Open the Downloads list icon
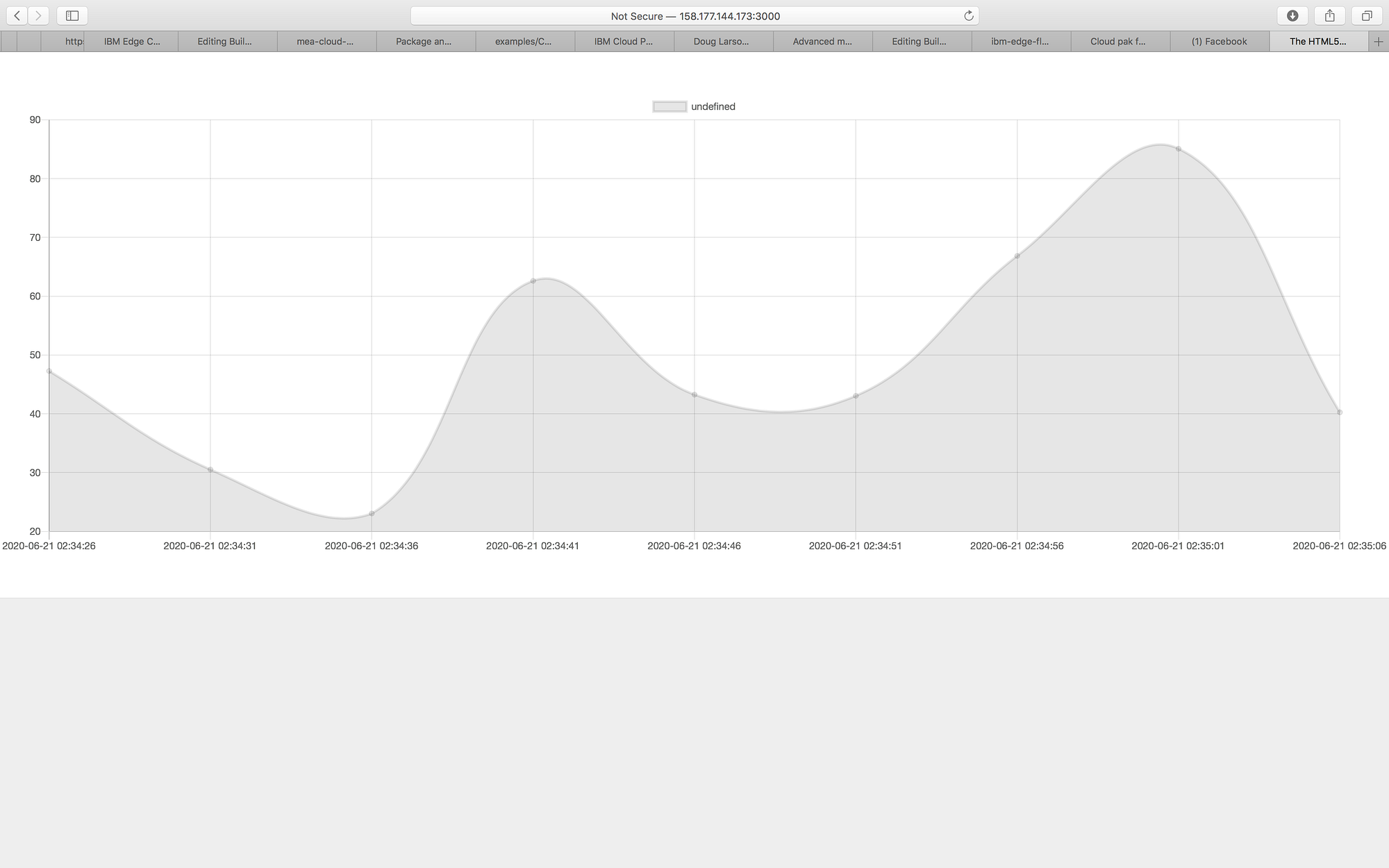 pyautogui.click(x=1292, y=15)
